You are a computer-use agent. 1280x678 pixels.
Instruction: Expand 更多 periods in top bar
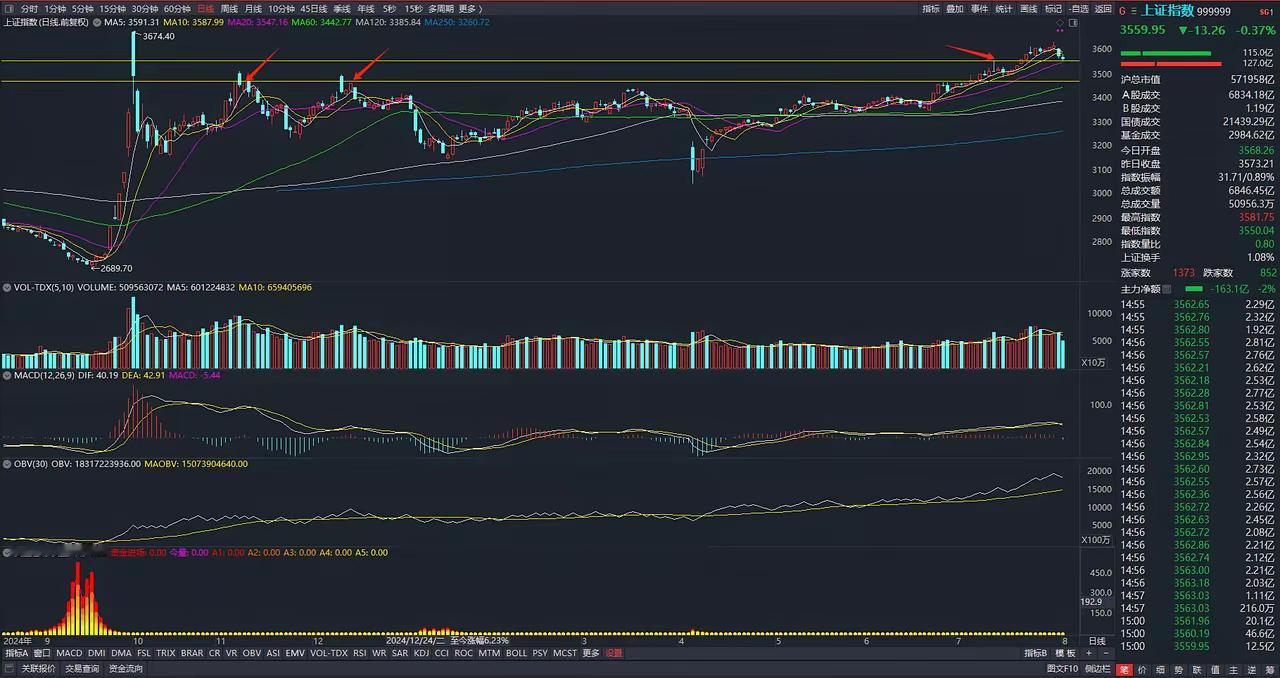(x=468, y=8)
